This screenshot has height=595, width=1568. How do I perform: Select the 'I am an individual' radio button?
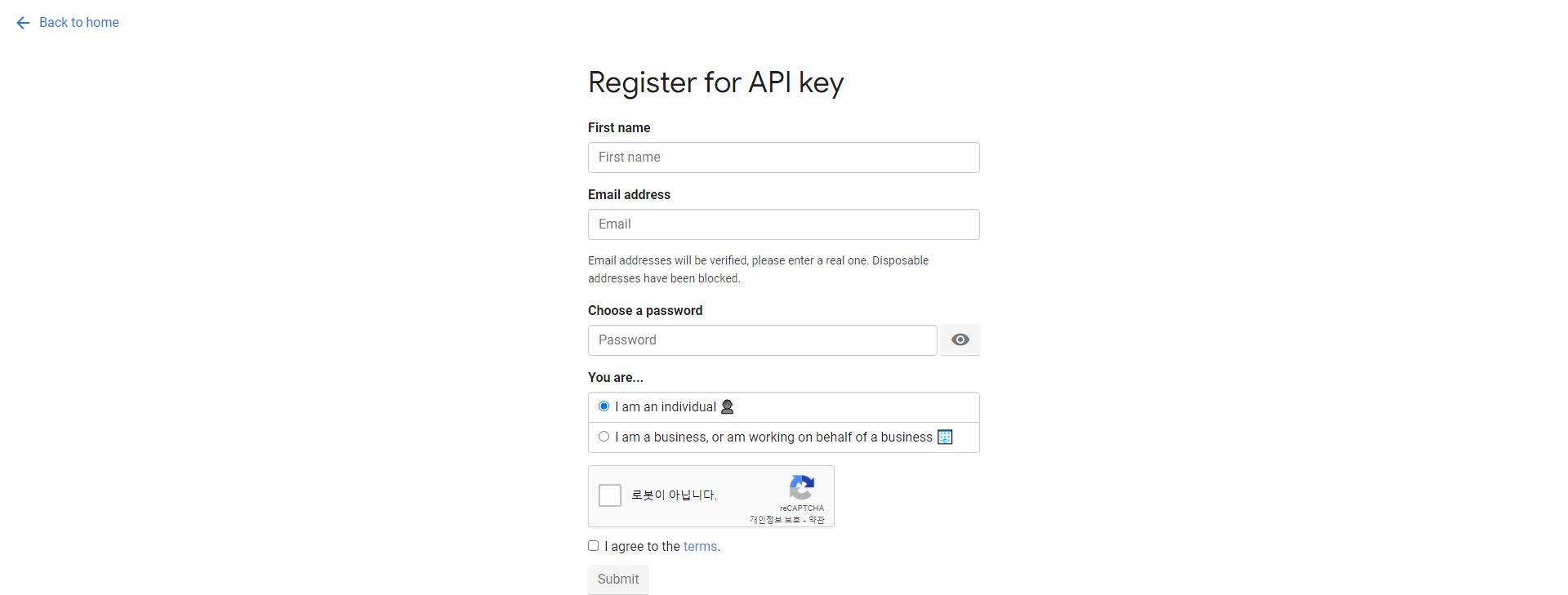point(604,406)
